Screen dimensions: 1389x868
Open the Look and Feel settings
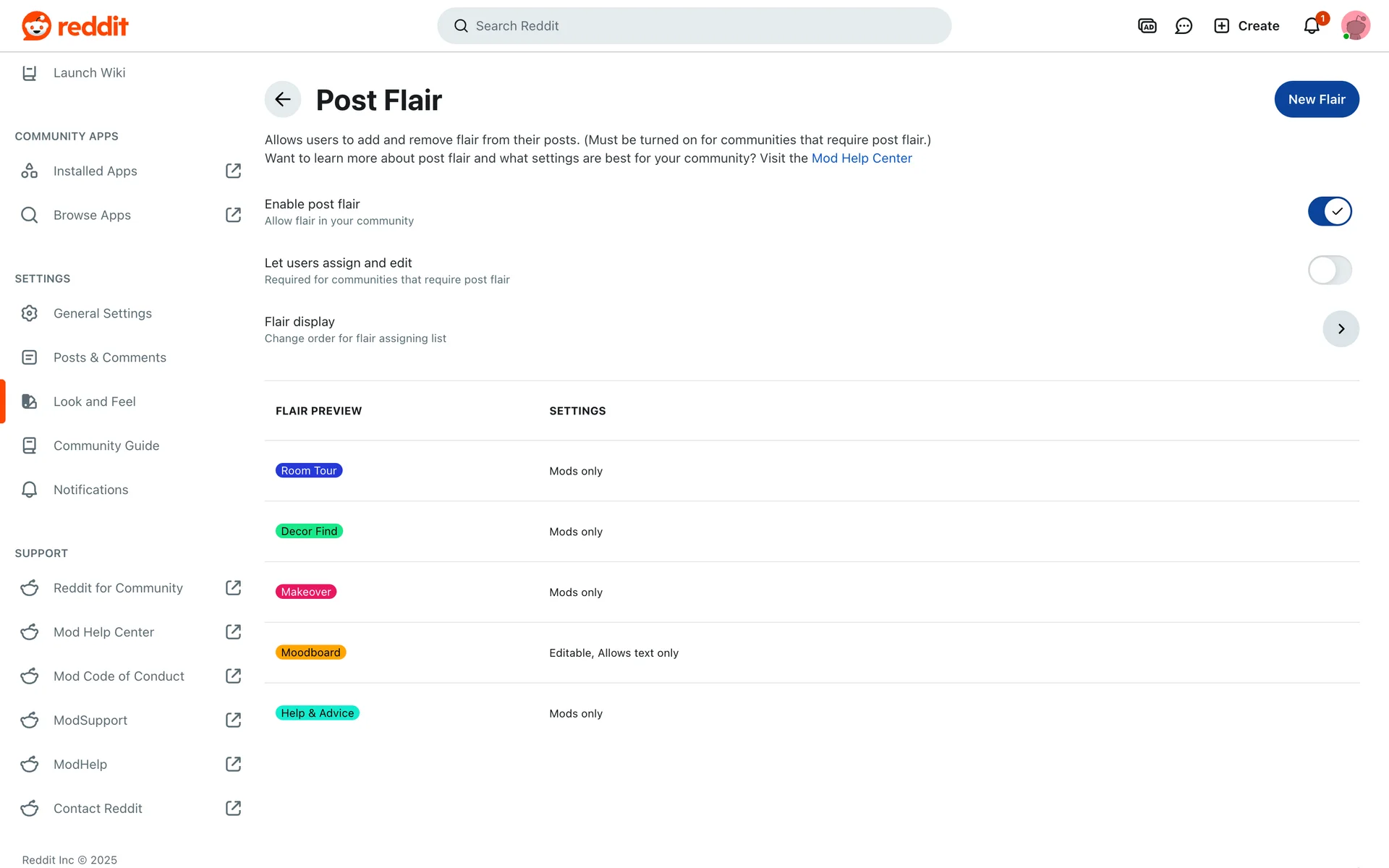pos(94,401)
